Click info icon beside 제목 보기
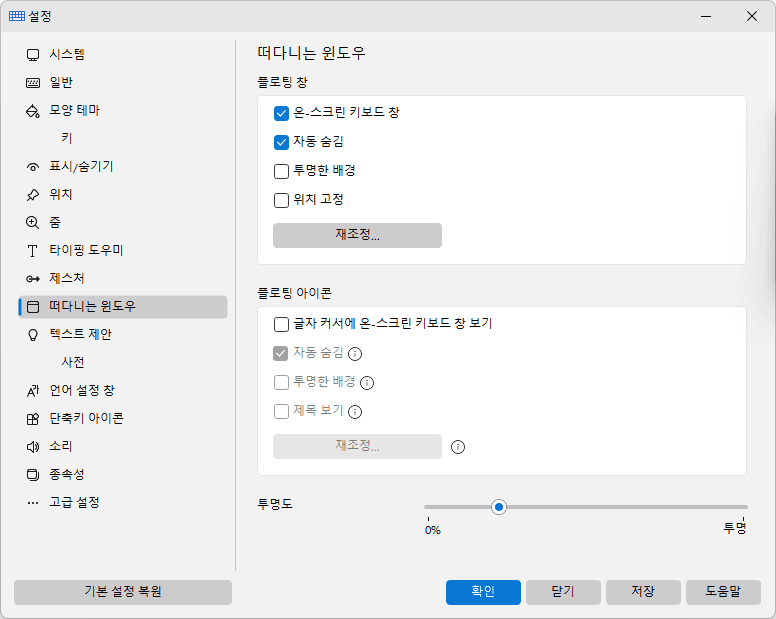The height and width of the screenshot is (619, 776). (355, 412)
